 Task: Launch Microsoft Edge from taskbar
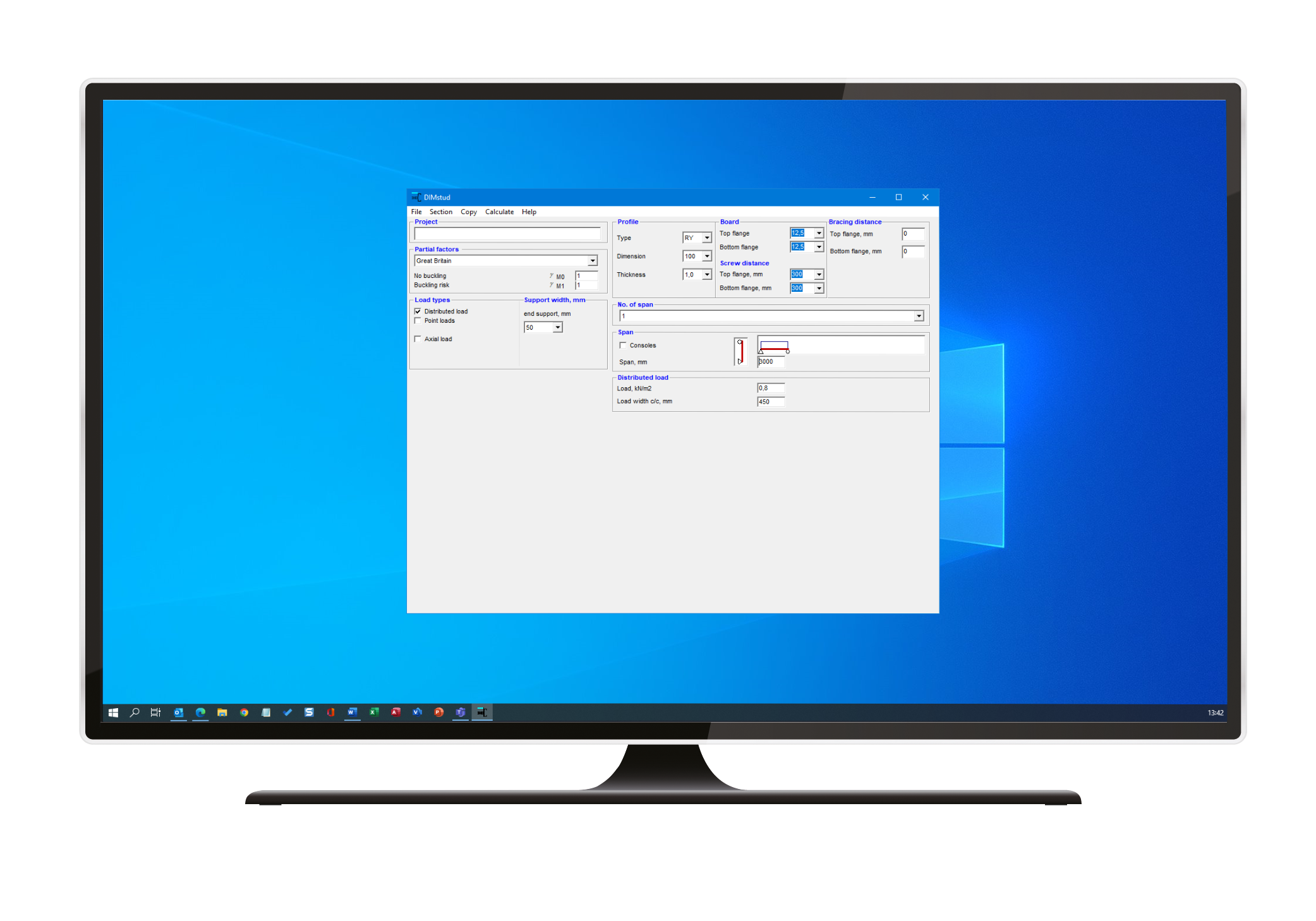pyautogui.click(x=200, y=713)
